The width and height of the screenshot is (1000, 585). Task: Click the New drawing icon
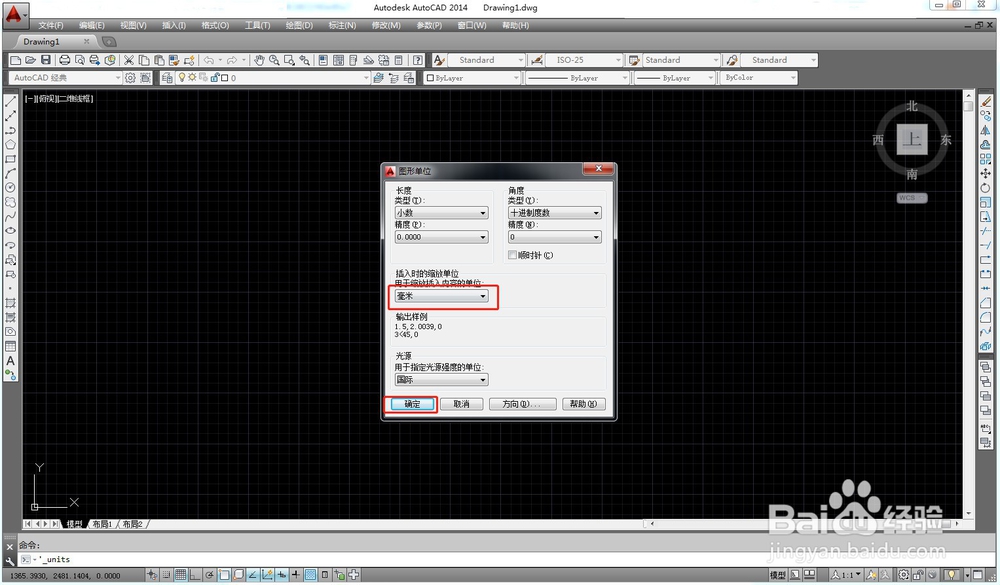point(15,60)
